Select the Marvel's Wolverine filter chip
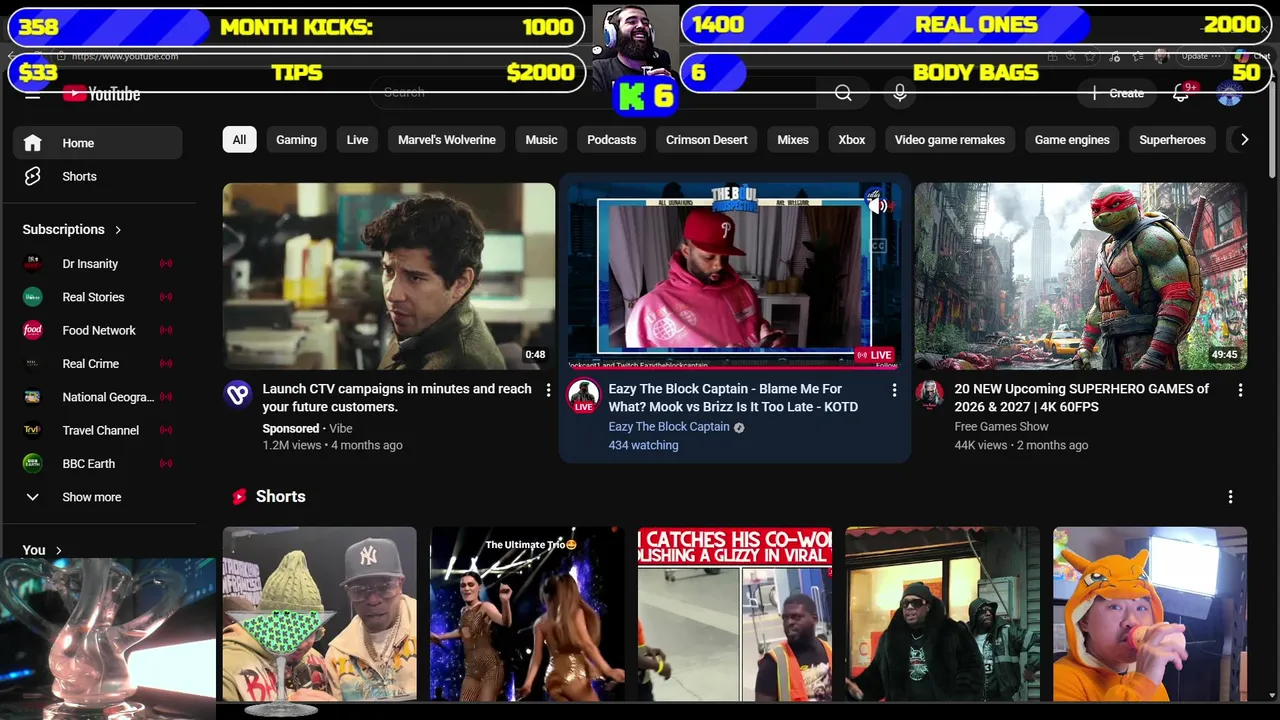This screenshot has height=720, width=1280. 447,140
